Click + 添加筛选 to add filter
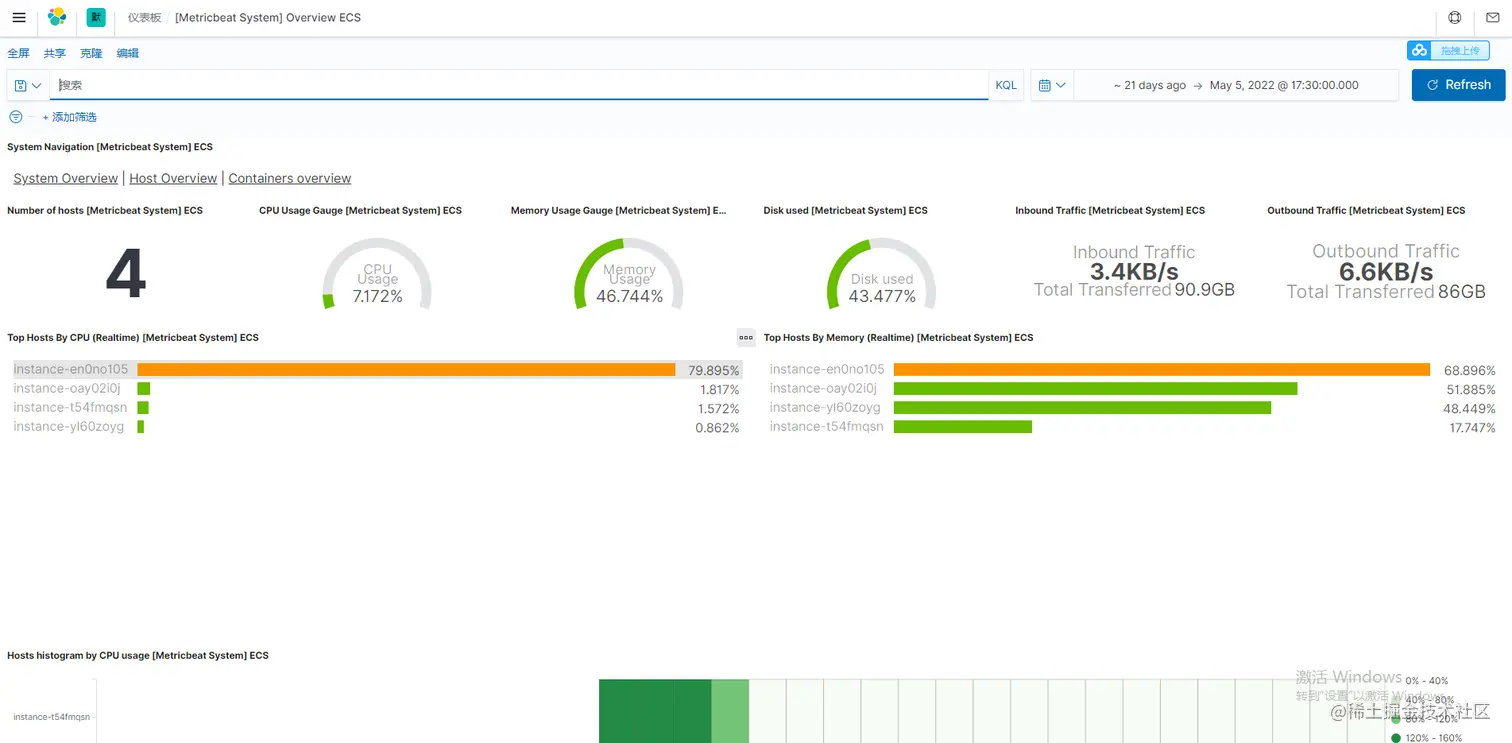Image resolution: width=1512 pixels, height=743 pixels. (x=69, y=117)
